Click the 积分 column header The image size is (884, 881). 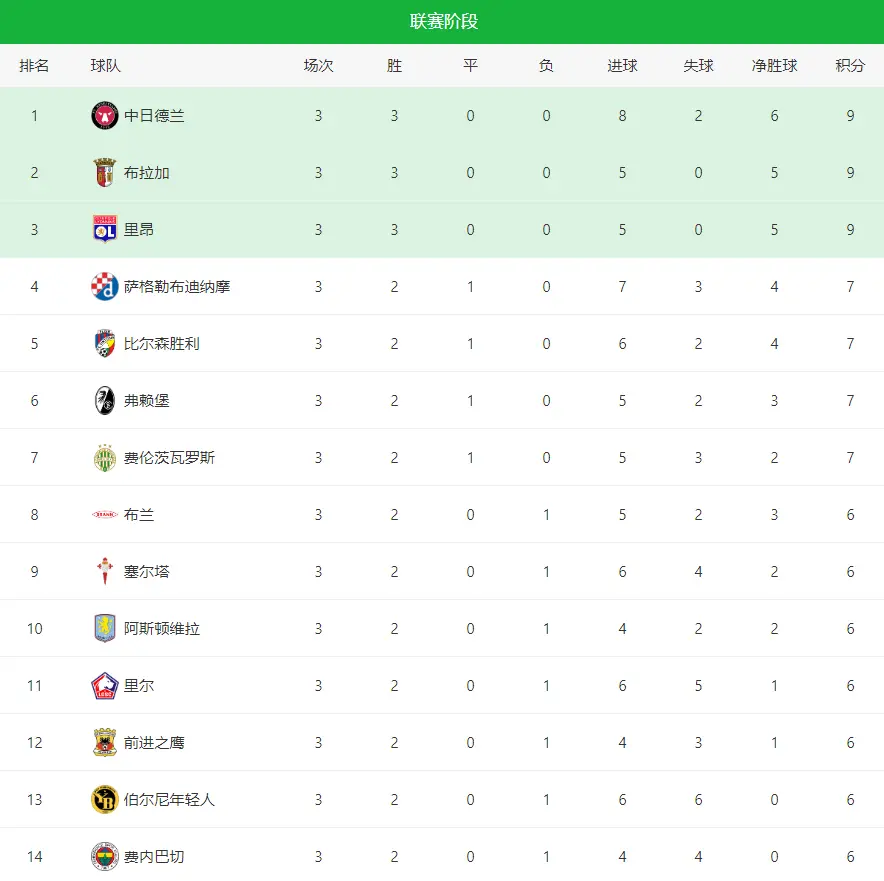(850, 66)
